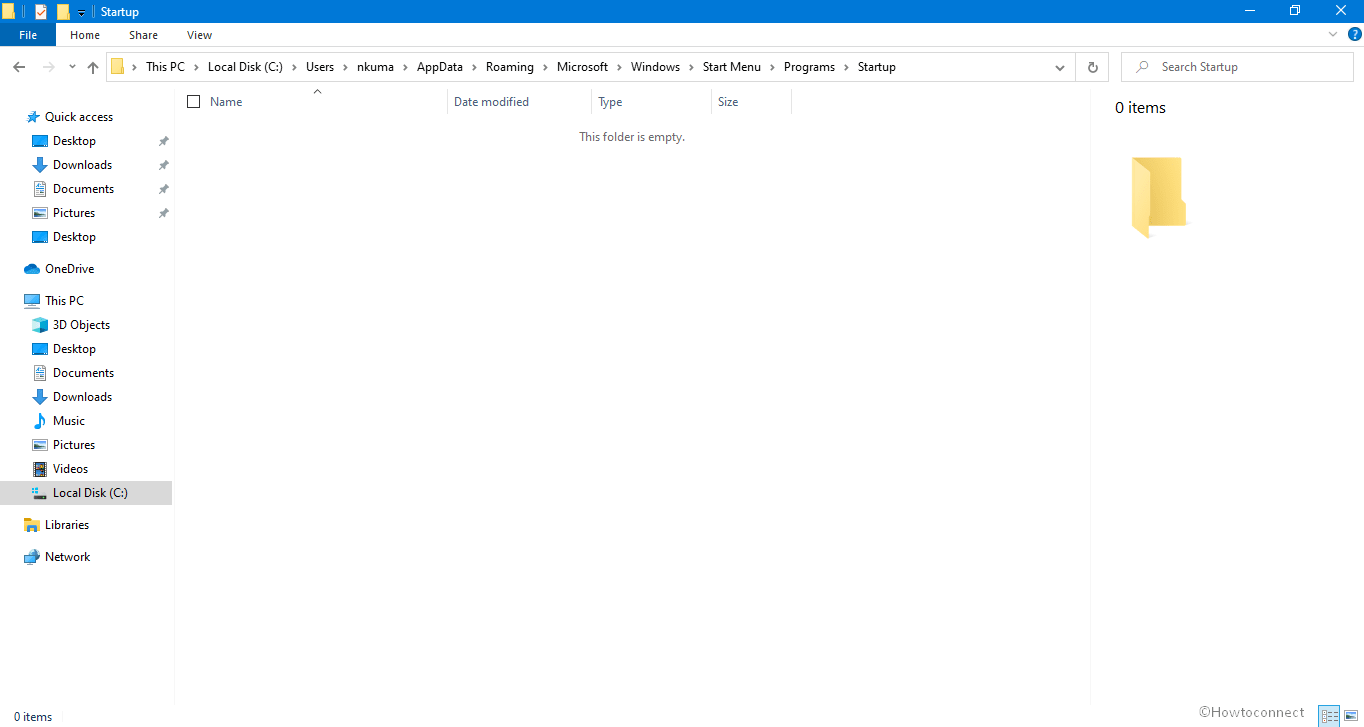Screen dimensions: 1364x727
Task: Click the Back navigation arrow
Action: [19, 67]
